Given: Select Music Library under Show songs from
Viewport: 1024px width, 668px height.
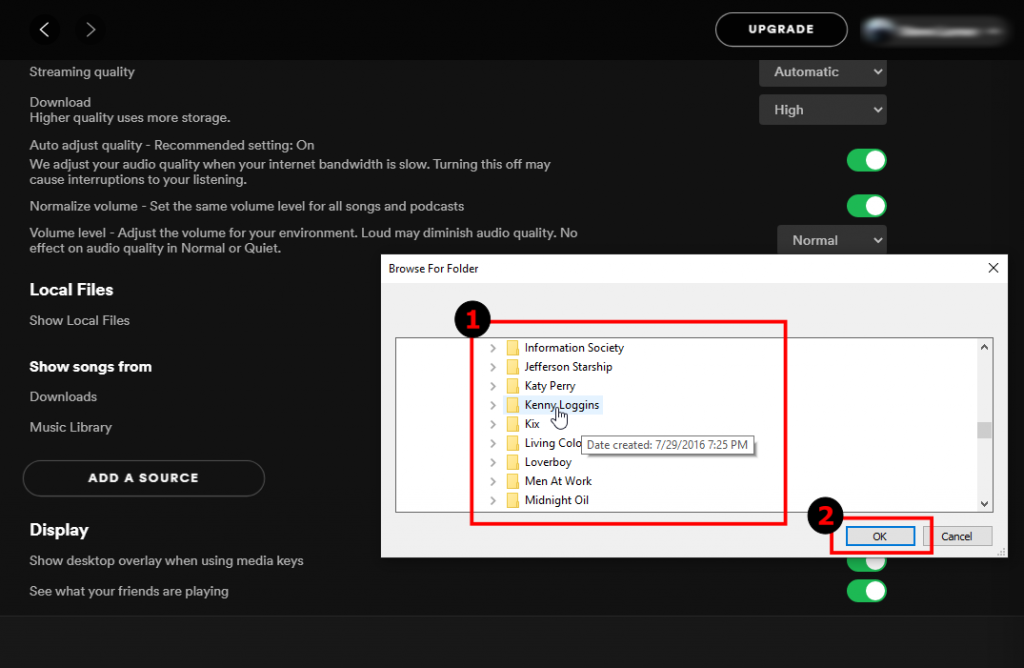Looking at the screenshot, I should click(70, 427).
